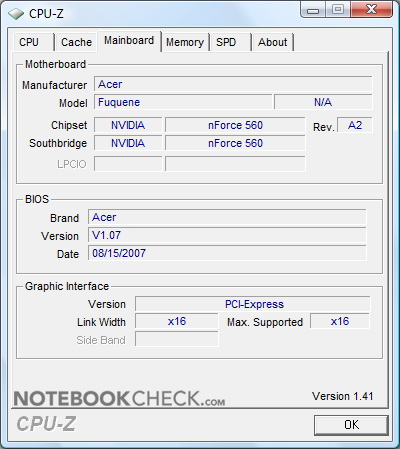
Task: Click the second empty LPCIO field
Action: click(x=235, y=164)
